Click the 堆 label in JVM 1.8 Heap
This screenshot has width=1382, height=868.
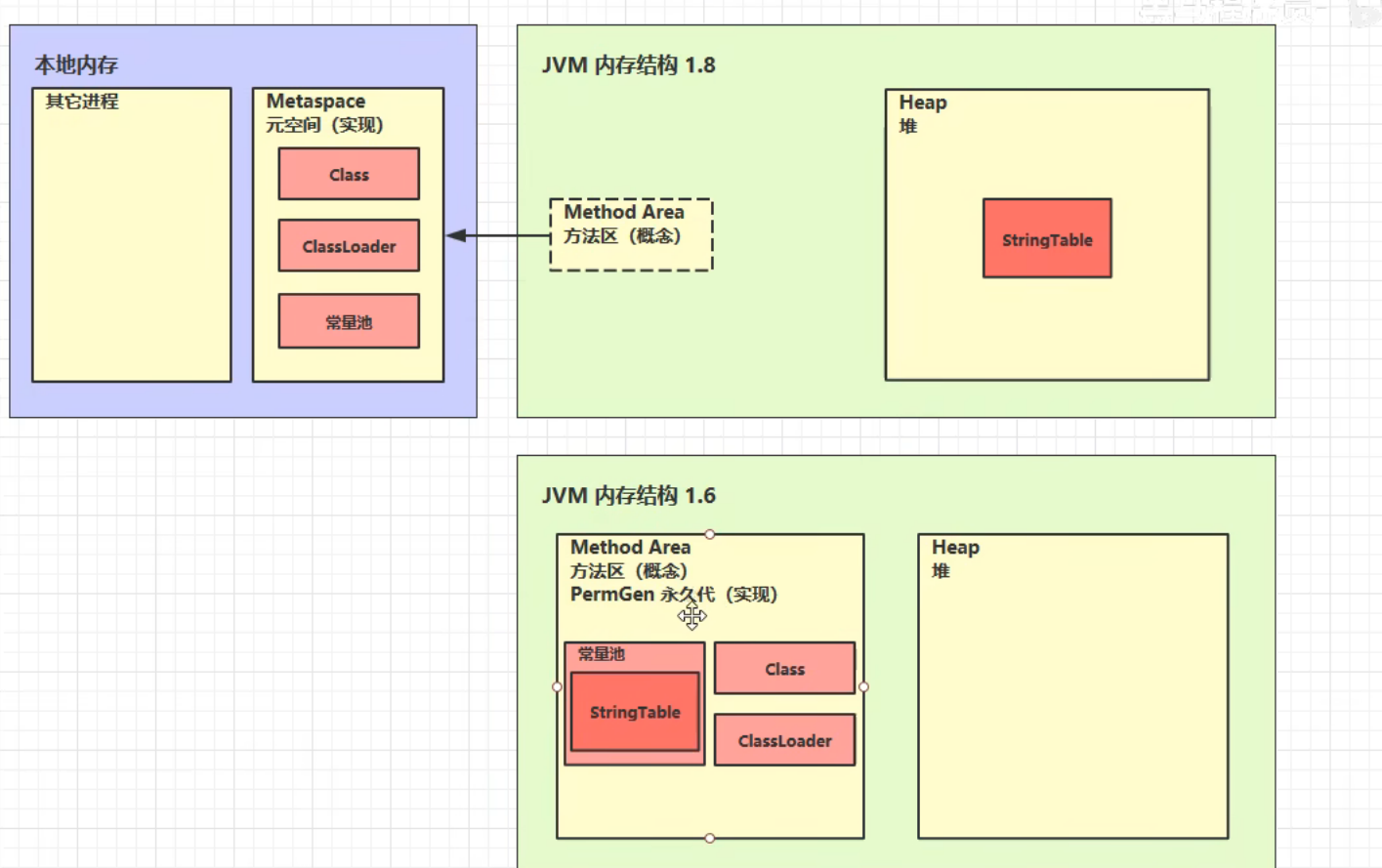(x=908, y=126)
